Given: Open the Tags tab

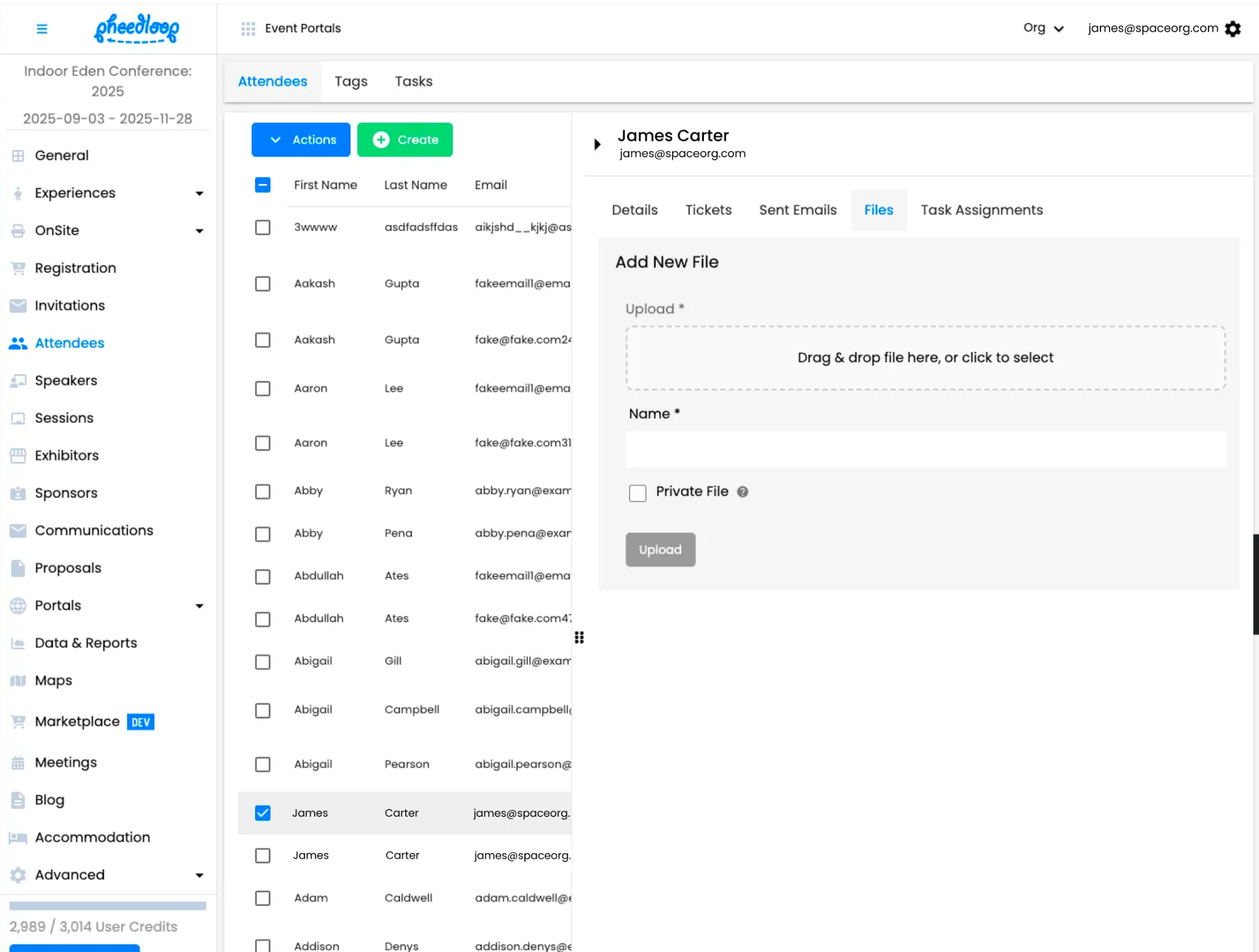Looking at the screenshot, I should point(351,81).
